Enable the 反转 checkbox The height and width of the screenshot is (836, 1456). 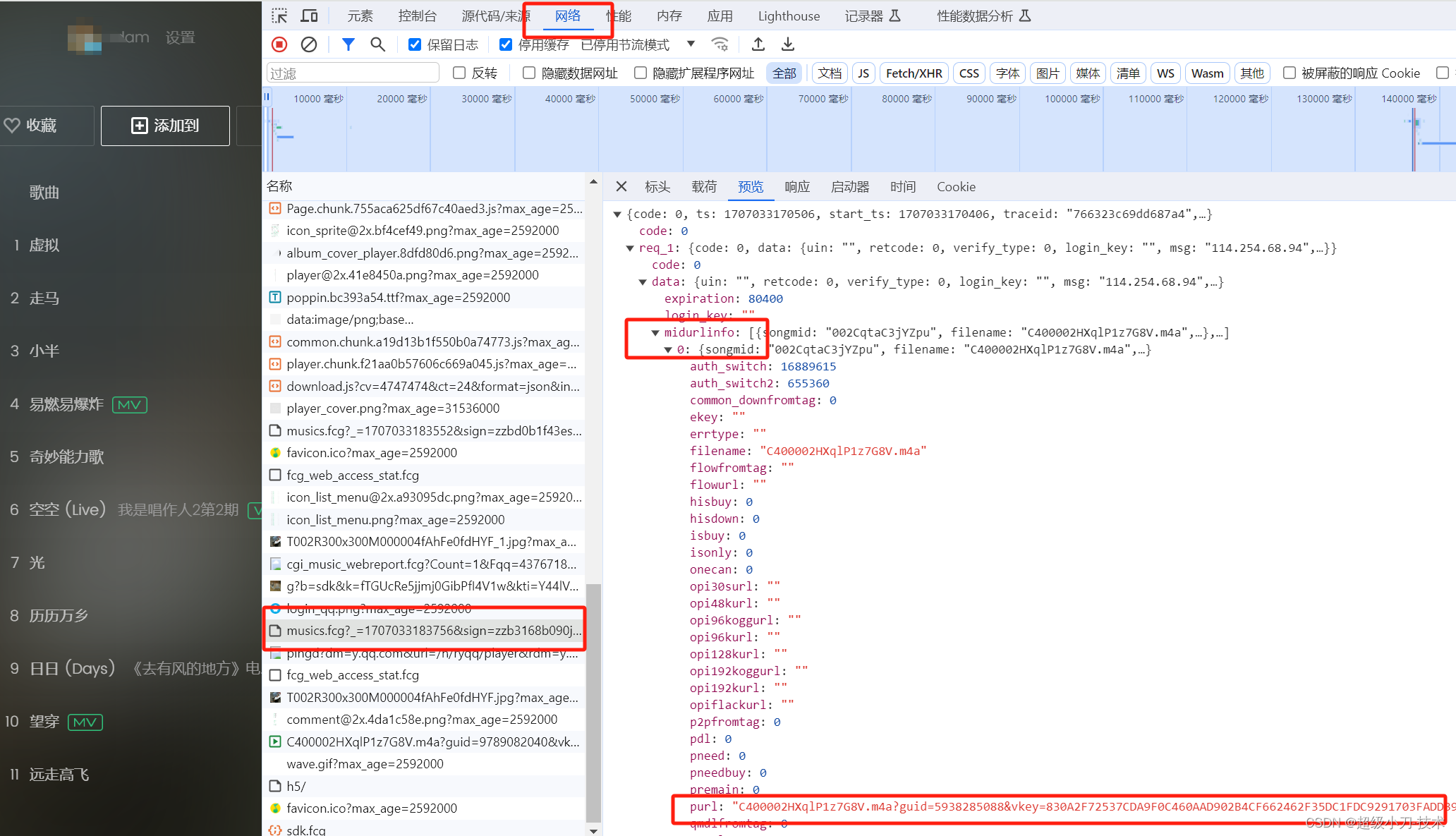tap(459, 73)
